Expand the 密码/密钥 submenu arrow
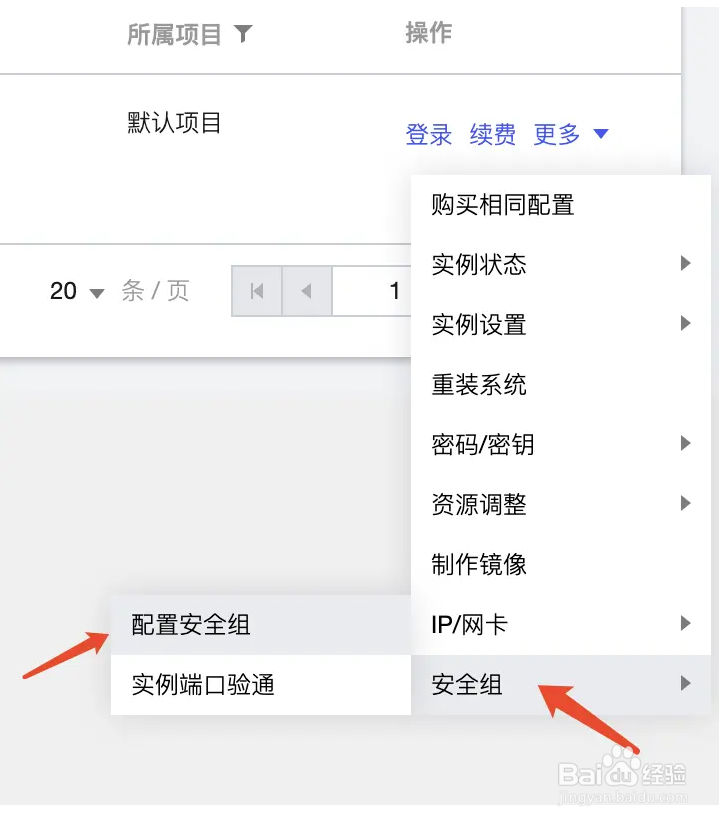The image size is (727, 822). tap(685, 443)
